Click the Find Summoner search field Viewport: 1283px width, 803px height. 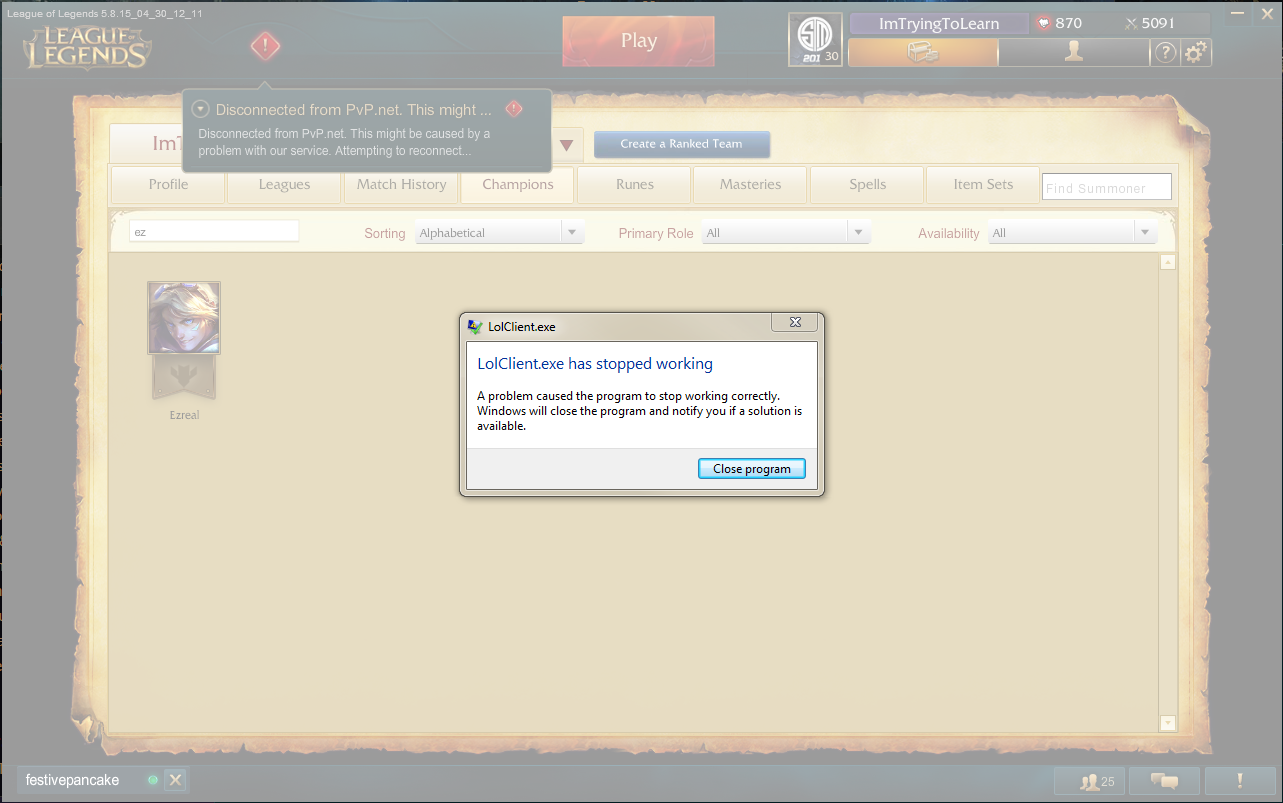tap(1107, 187)
